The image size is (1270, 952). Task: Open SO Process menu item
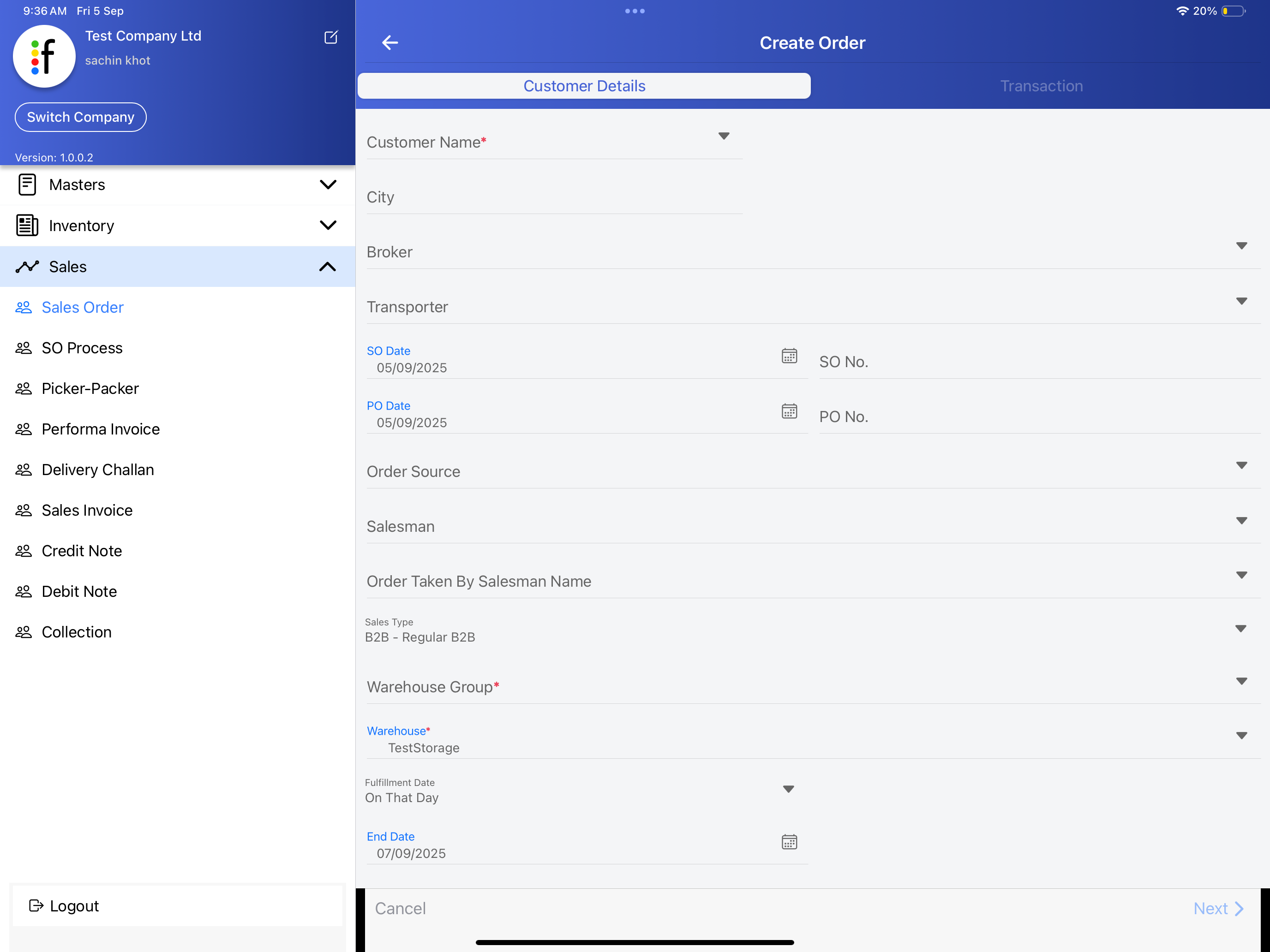click(x=177, y=348)
